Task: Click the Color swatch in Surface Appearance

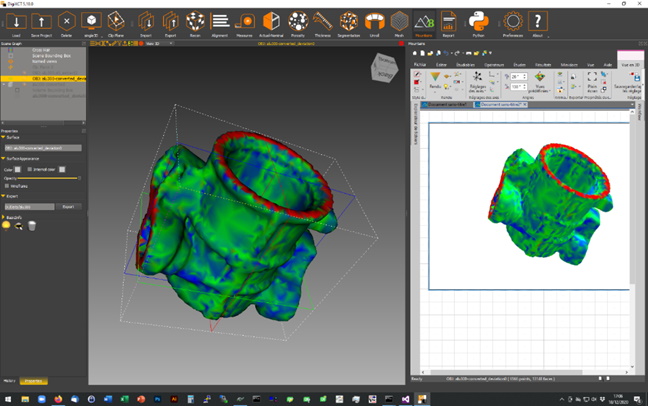Action: coord(17,169)
